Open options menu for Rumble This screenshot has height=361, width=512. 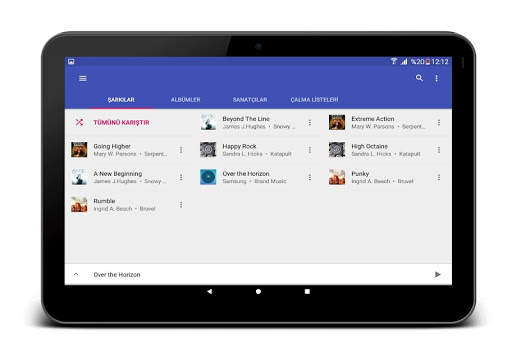click(x=181, y=204)
